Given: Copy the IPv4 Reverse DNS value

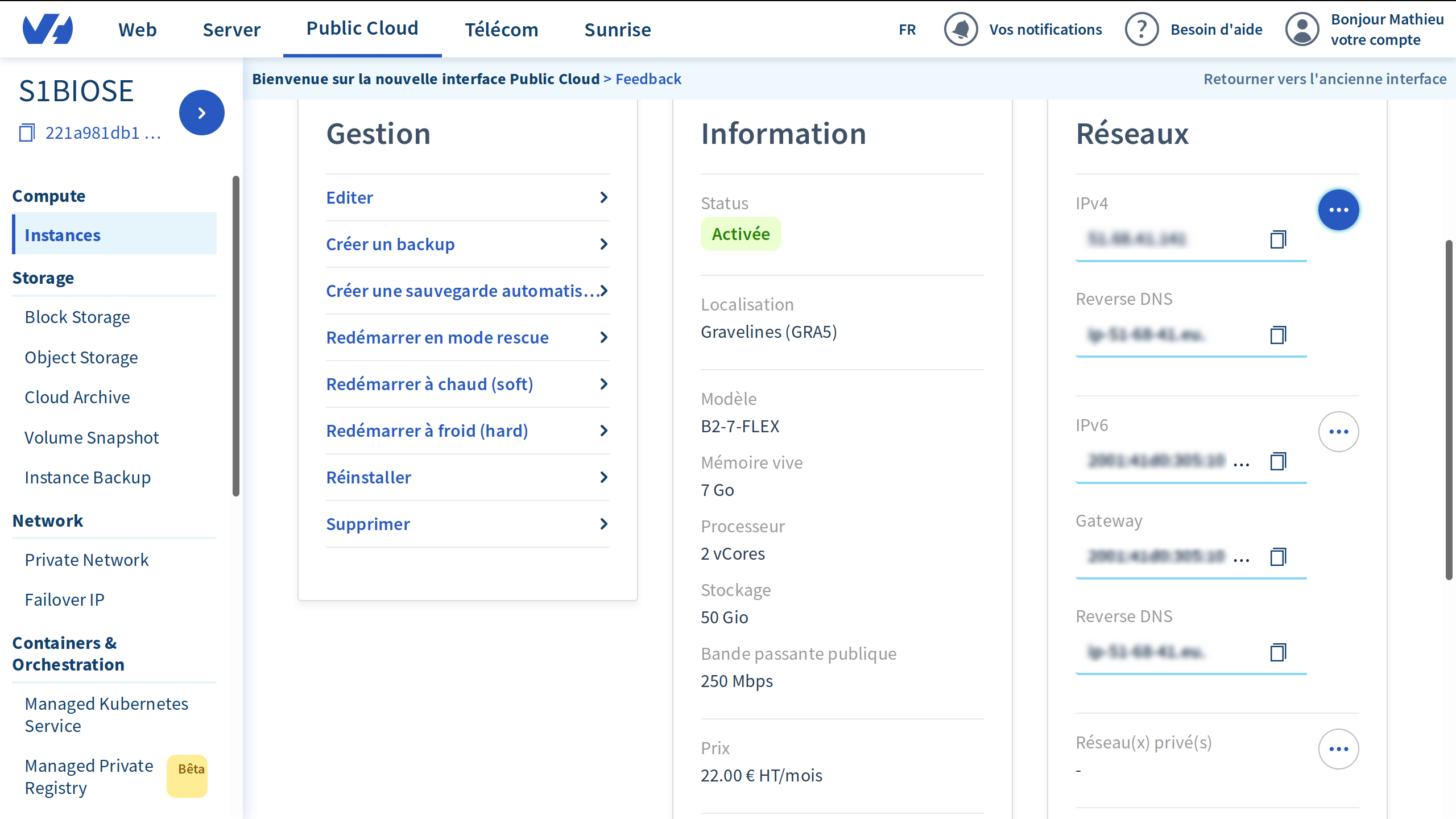Looking at the screenshot, I should (x=1278, y=335).
